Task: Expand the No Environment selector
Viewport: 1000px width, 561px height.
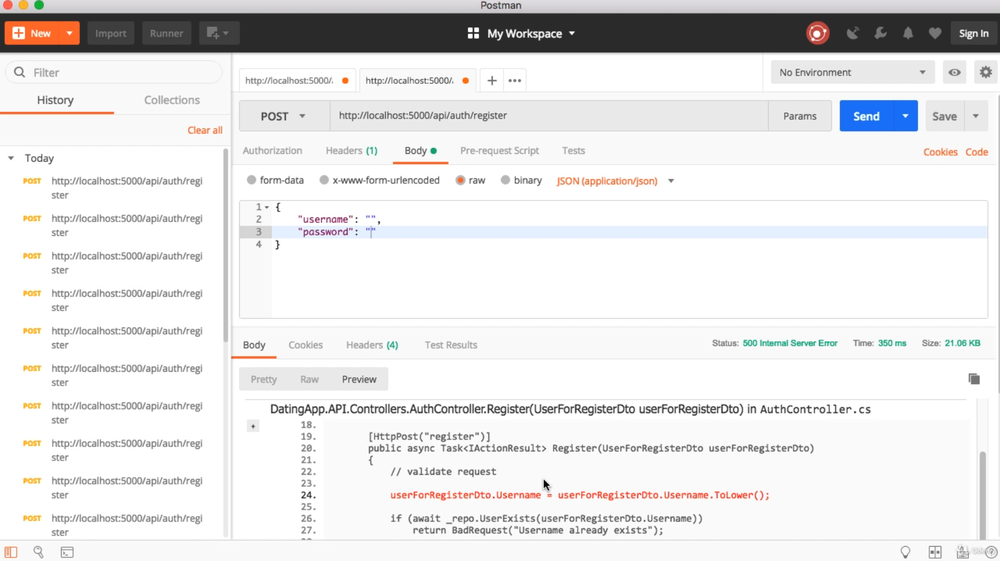Action: pos(853,72)
